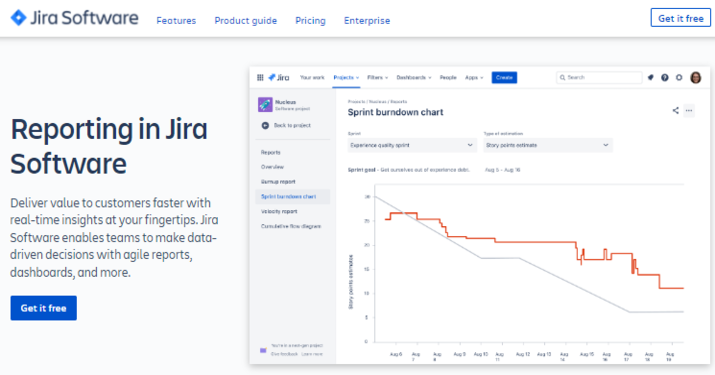The image size is (715, 375).
Task: Open the more options ellipsis menu
Action: [x=689, y=110]
